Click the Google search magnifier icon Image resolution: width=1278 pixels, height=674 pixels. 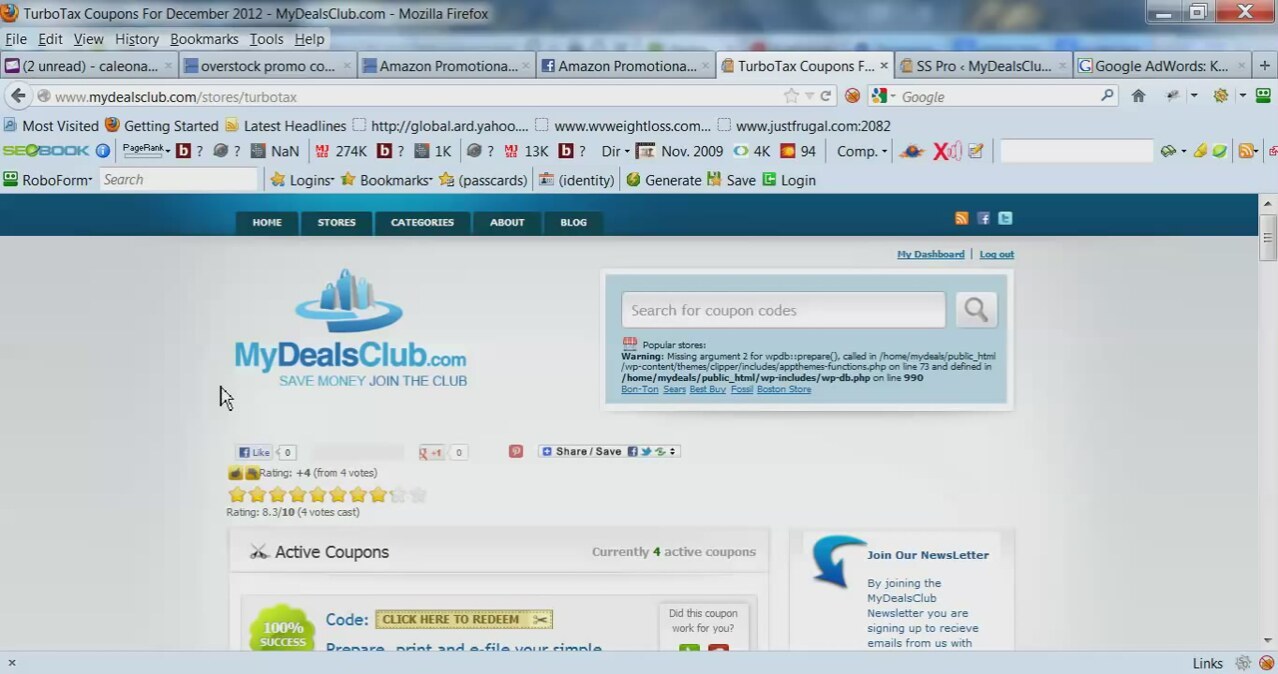(1107, 96)
